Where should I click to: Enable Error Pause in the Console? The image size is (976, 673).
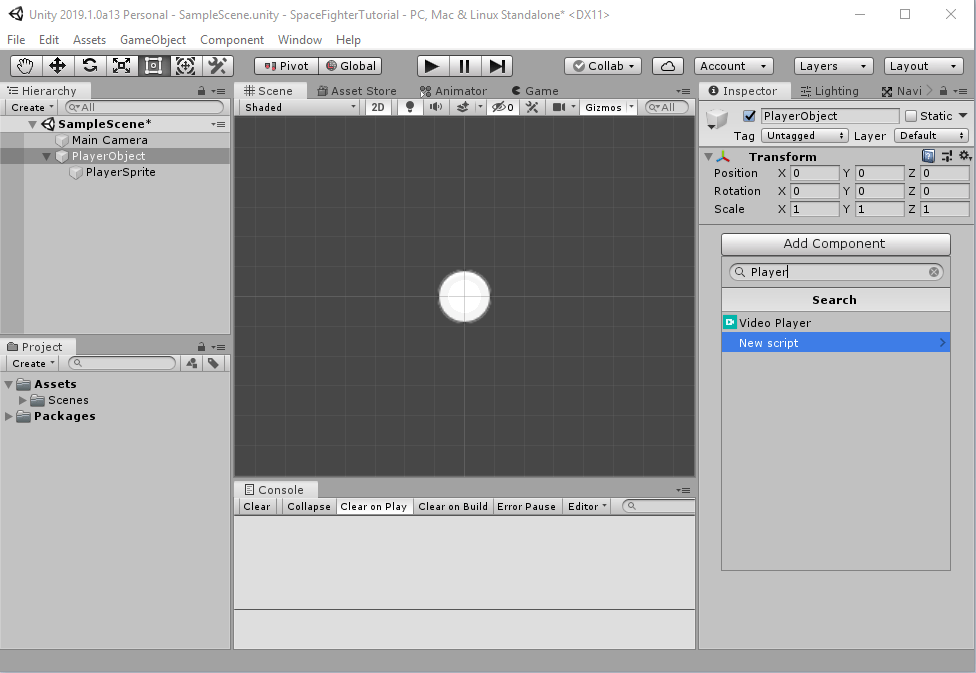(526, 506)
